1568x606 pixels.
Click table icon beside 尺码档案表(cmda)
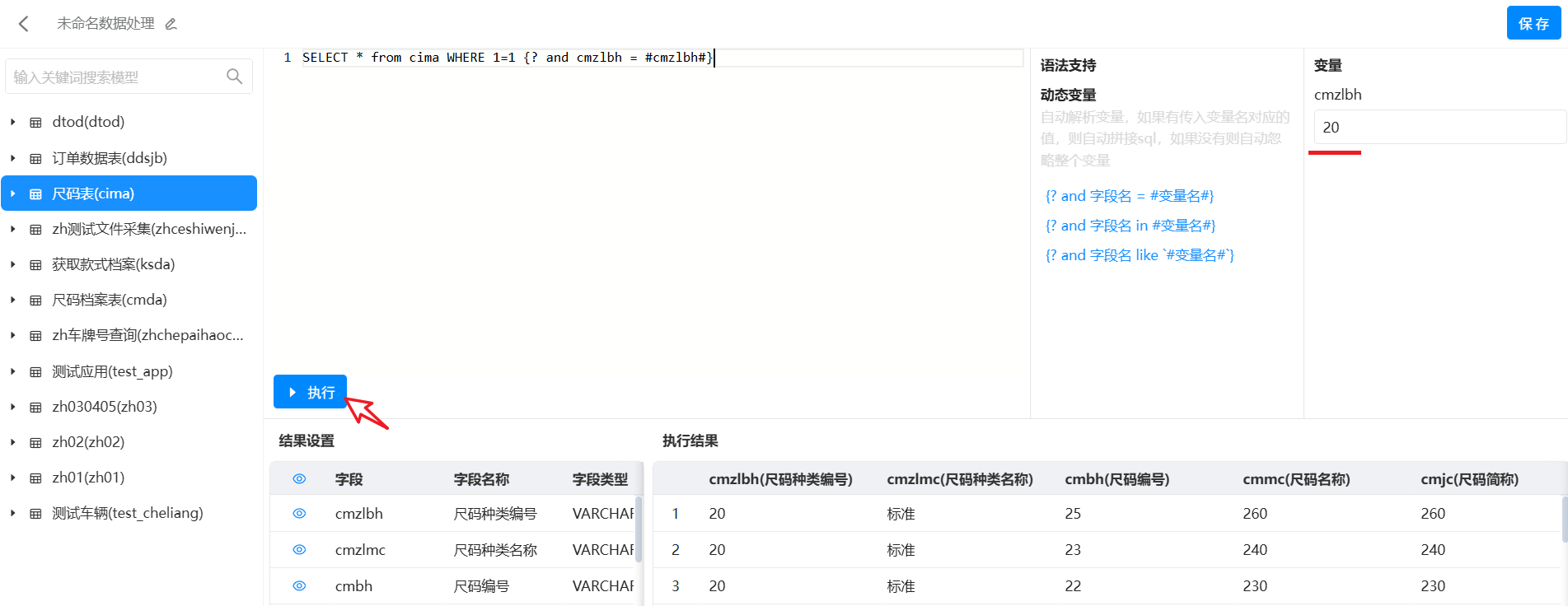tap(35, 301)
